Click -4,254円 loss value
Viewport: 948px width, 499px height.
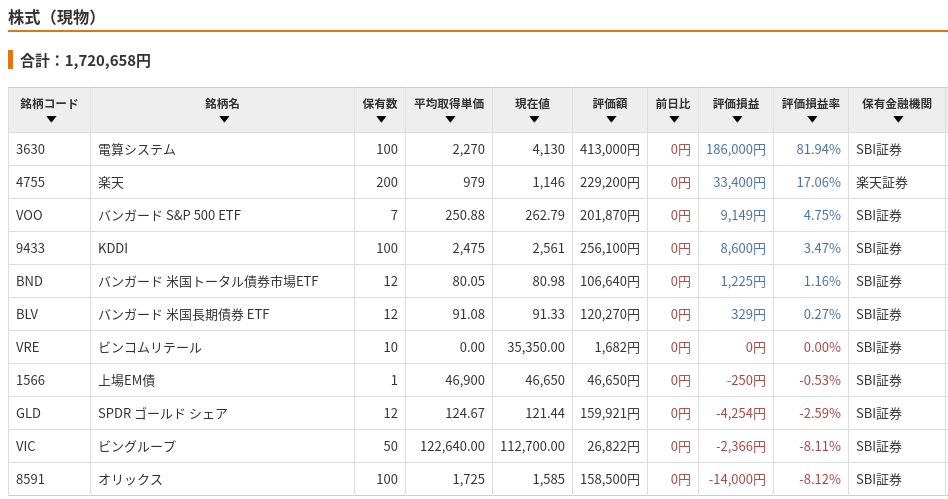(741, 413)
